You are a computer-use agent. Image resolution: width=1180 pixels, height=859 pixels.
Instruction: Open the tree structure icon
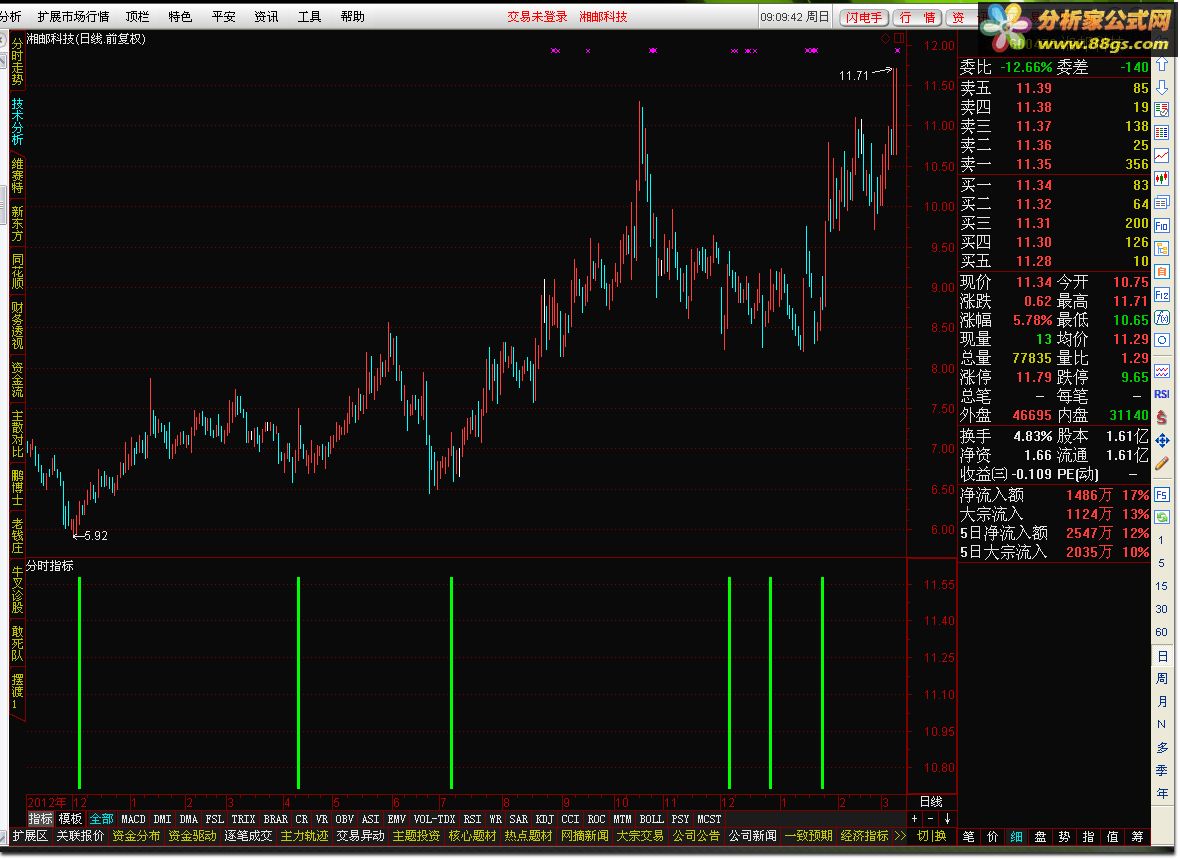[1162, 248]
